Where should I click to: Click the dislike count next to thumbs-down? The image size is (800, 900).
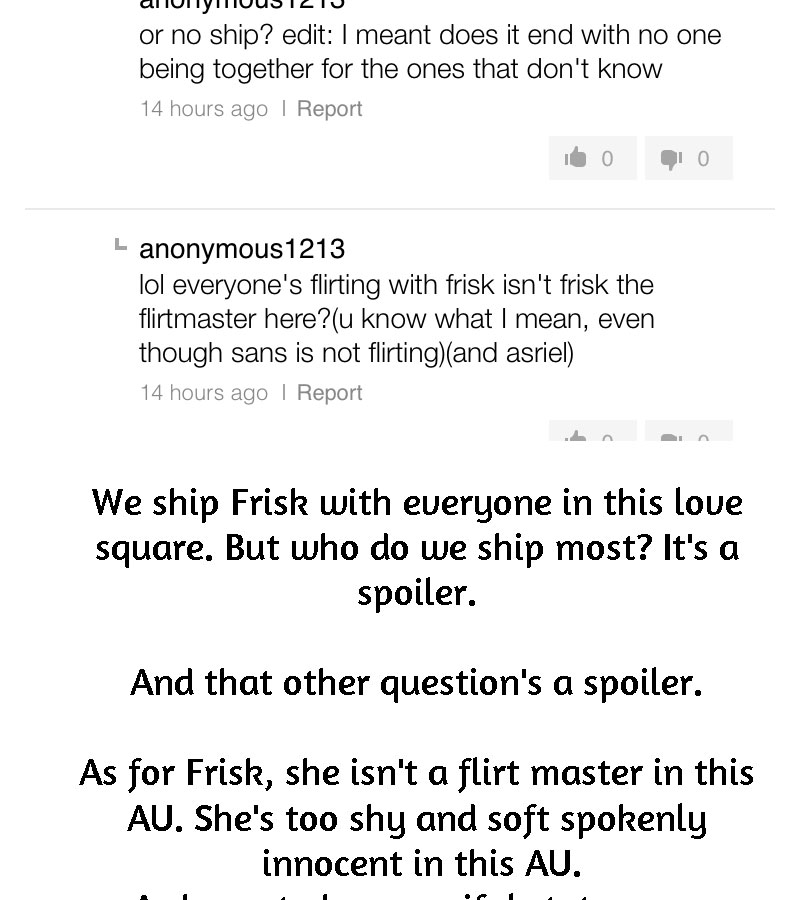pos(703,158)
